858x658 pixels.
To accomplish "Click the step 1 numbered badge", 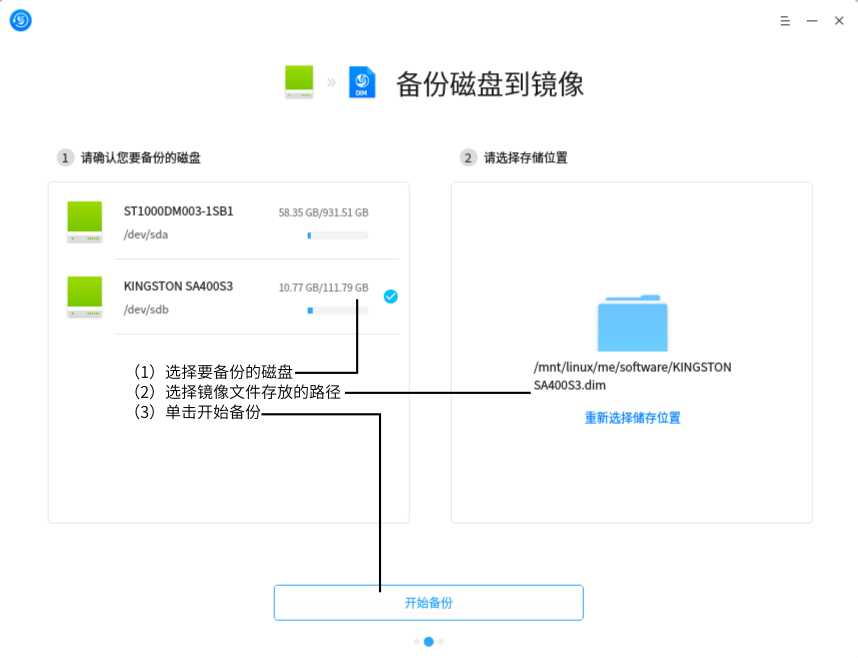I will [65, 157].
